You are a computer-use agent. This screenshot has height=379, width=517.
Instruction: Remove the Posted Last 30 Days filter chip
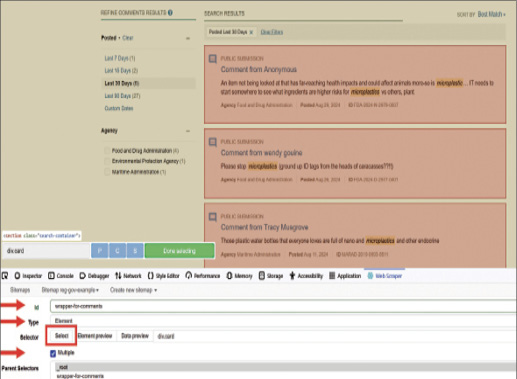tap(251, 32)
